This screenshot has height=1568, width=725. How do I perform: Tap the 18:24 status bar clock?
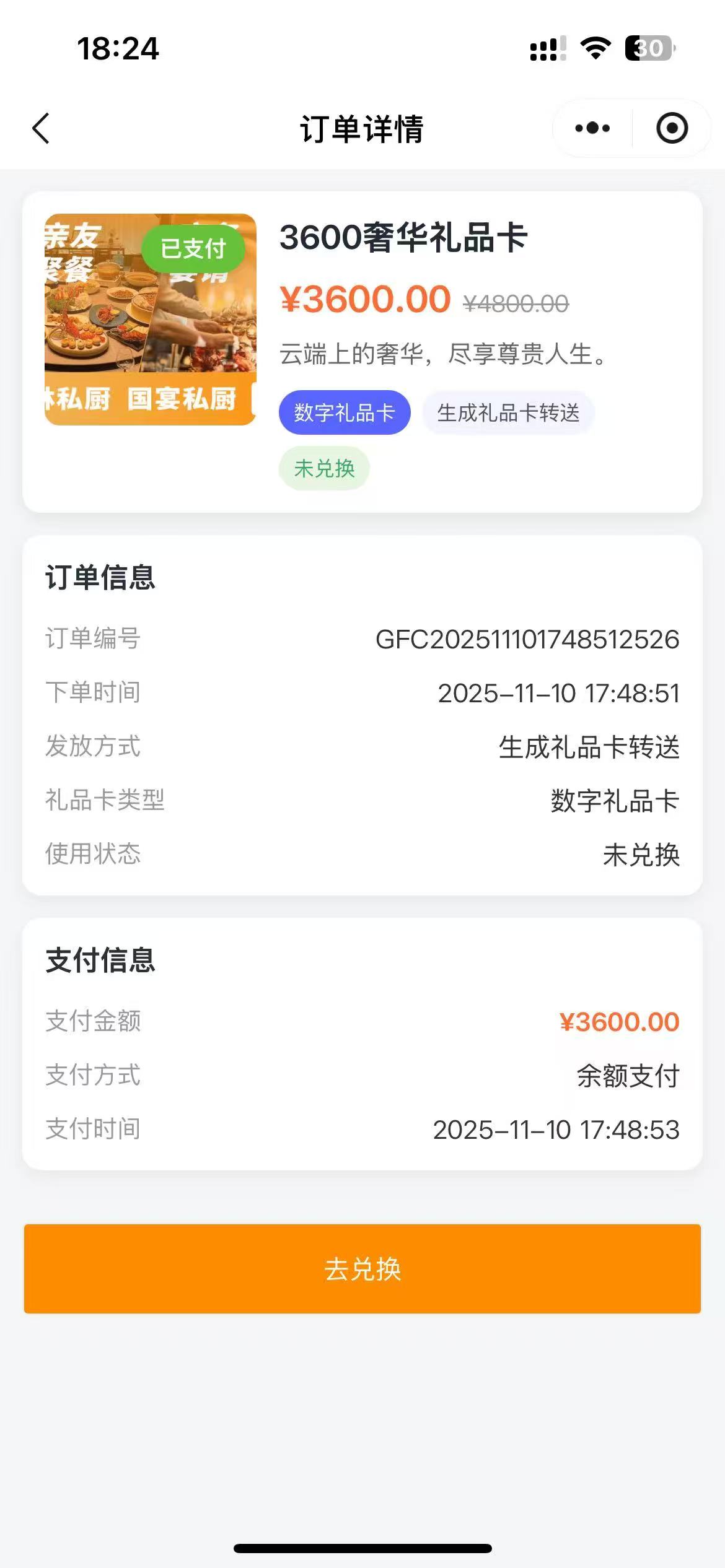tap(118, 48)
